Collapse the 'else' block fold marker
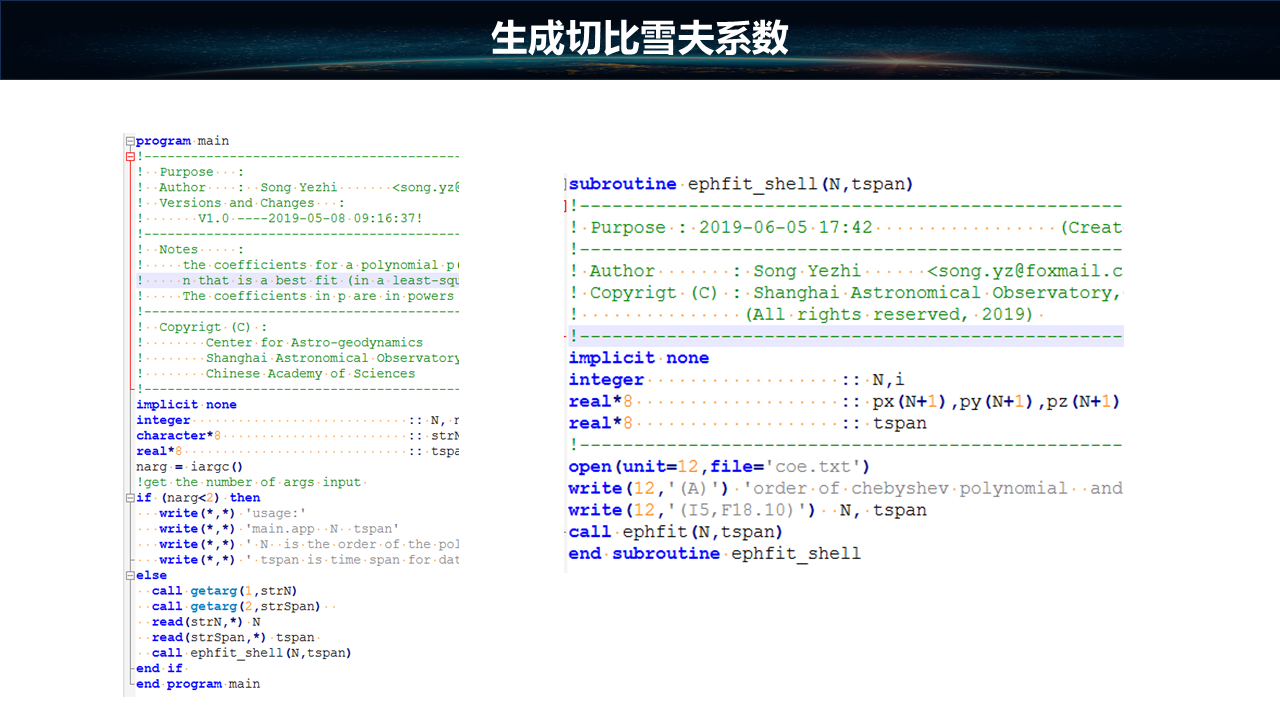Screen dimensions: 1280x720 [x=129, y=576]
